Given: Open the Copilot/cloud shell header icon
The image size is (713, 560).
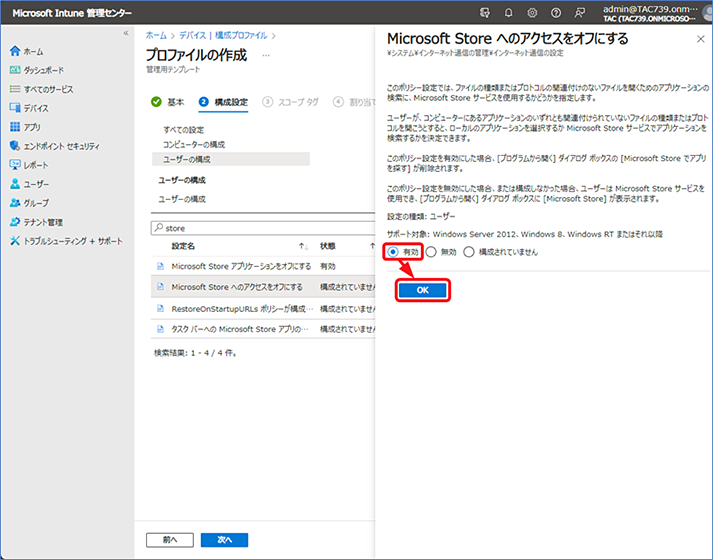Looking at the screenshot, I should point(485,13).
